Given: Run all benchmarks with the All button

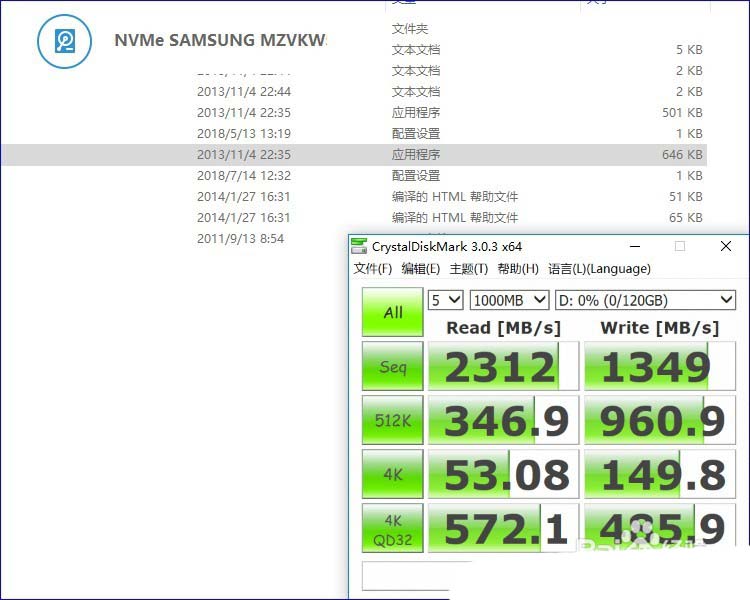Looking at the screenshot, I should (393, 312).
